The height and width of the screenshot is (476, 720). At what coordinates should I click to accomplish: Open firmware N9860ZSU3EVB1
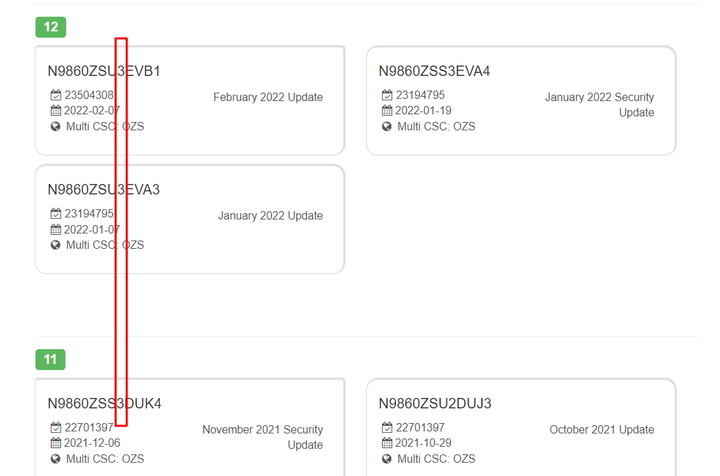point(104,72)
